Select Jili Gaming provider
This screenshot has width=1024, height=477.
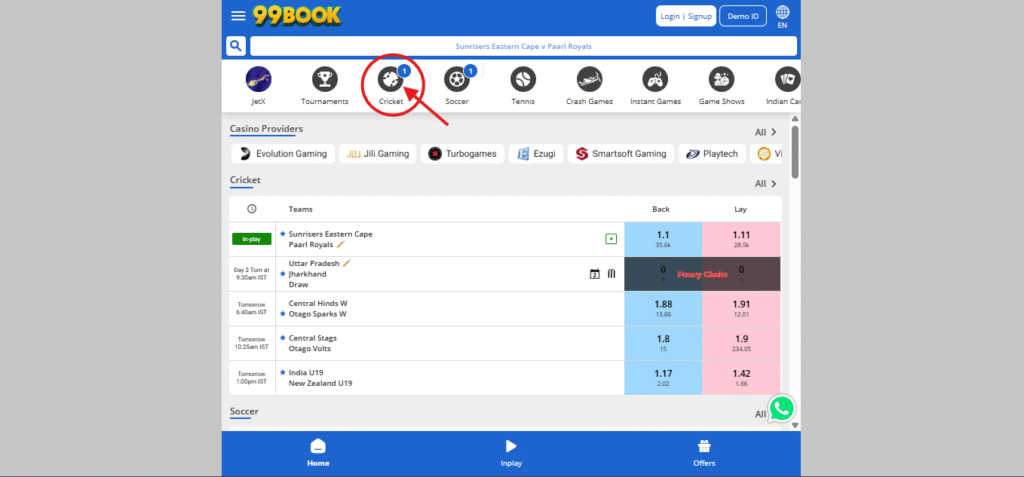tap(378, 154)
